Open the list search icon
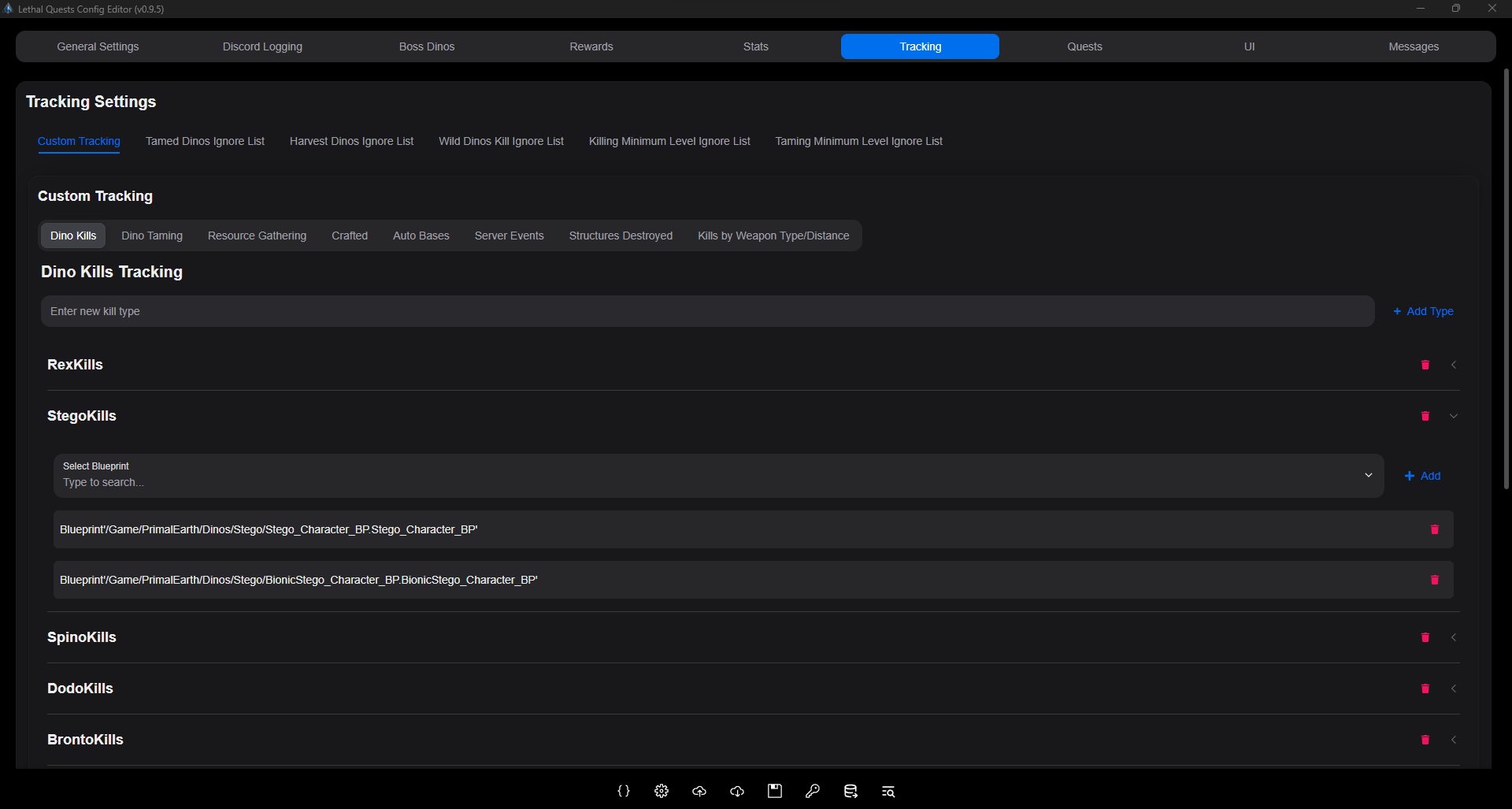This screenshot has width=1512, height=809. point(888,791)
